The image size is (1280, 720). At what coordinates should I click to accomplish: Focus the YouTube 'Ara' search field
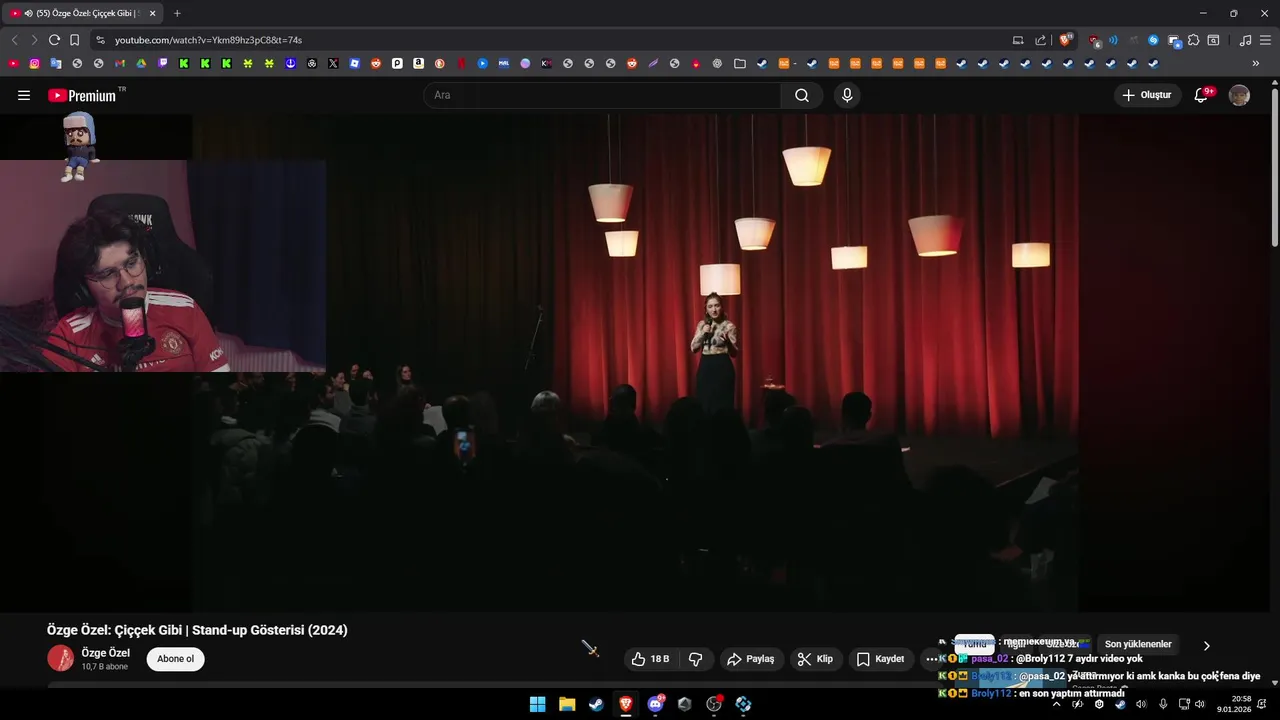point(603,95)
